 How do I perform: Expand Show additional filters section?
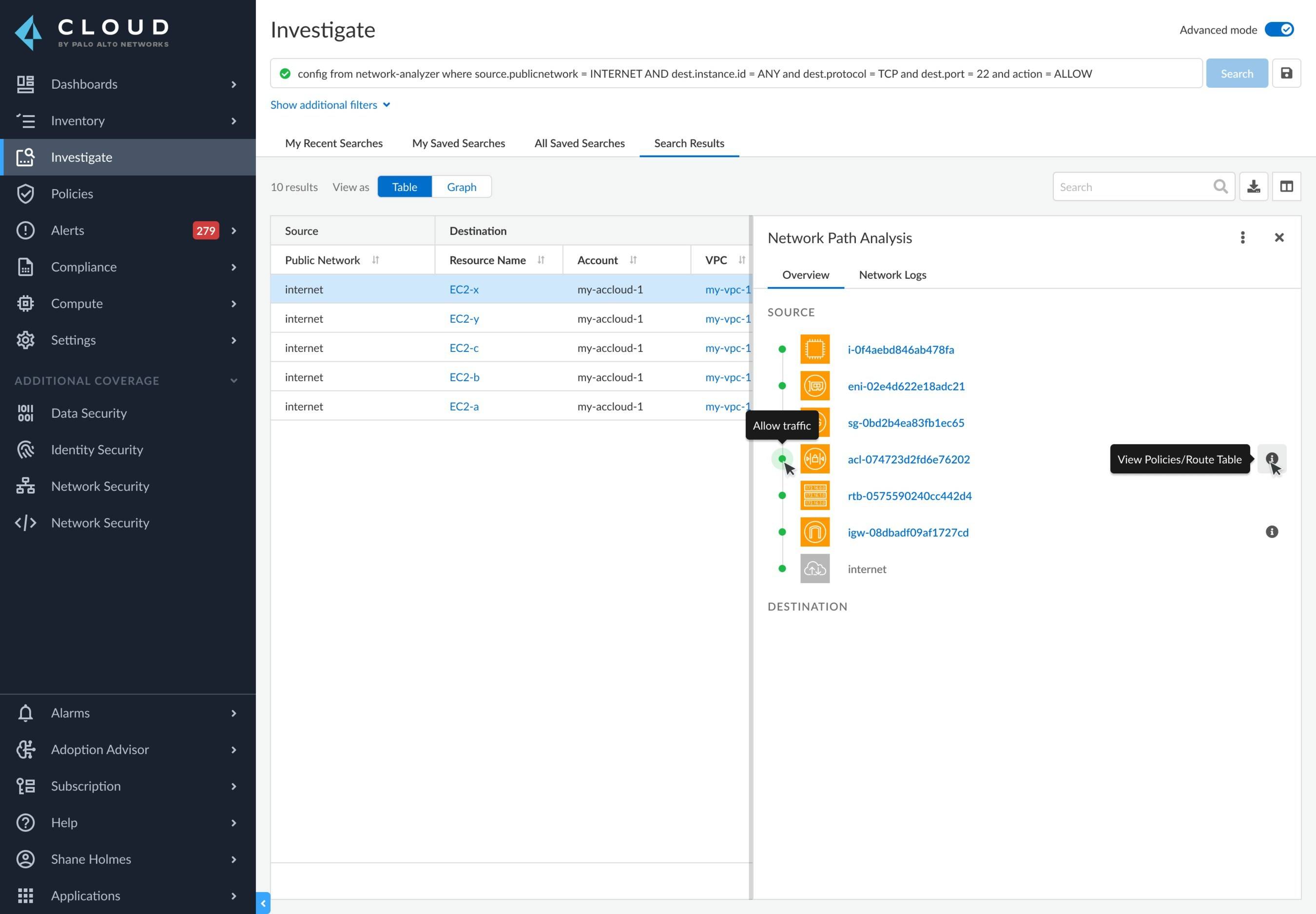coord(330,104)
